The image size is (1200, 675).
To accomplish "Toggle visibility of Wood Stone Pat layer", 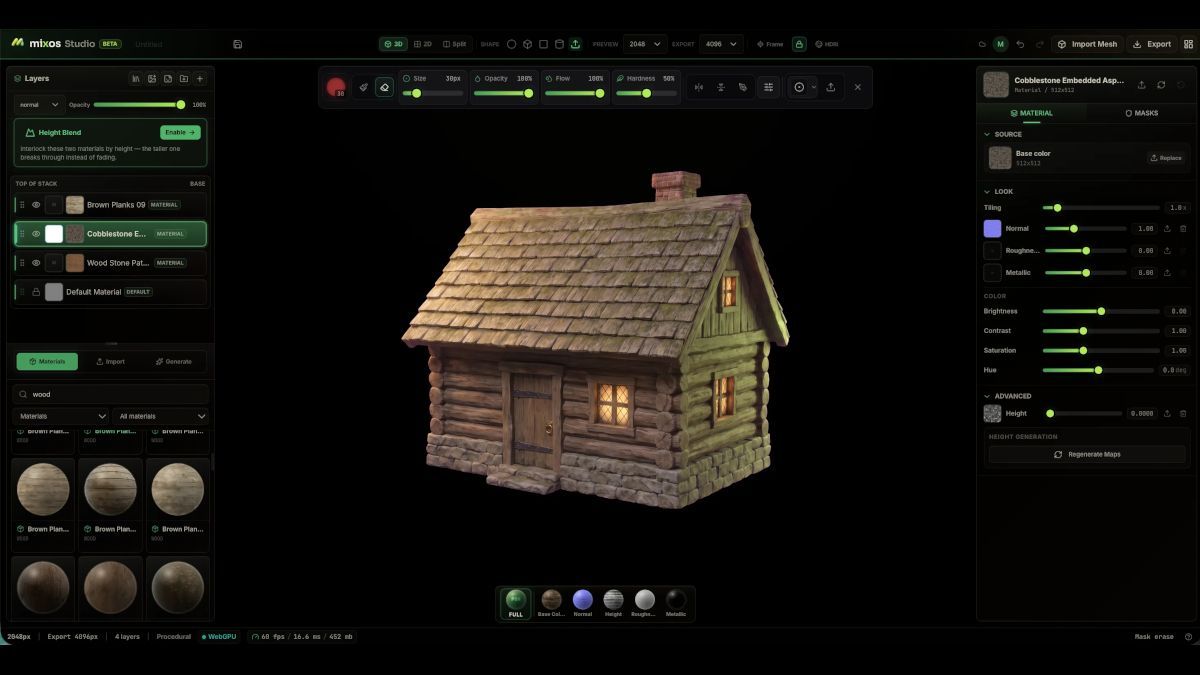I will (x=36, y=263).
